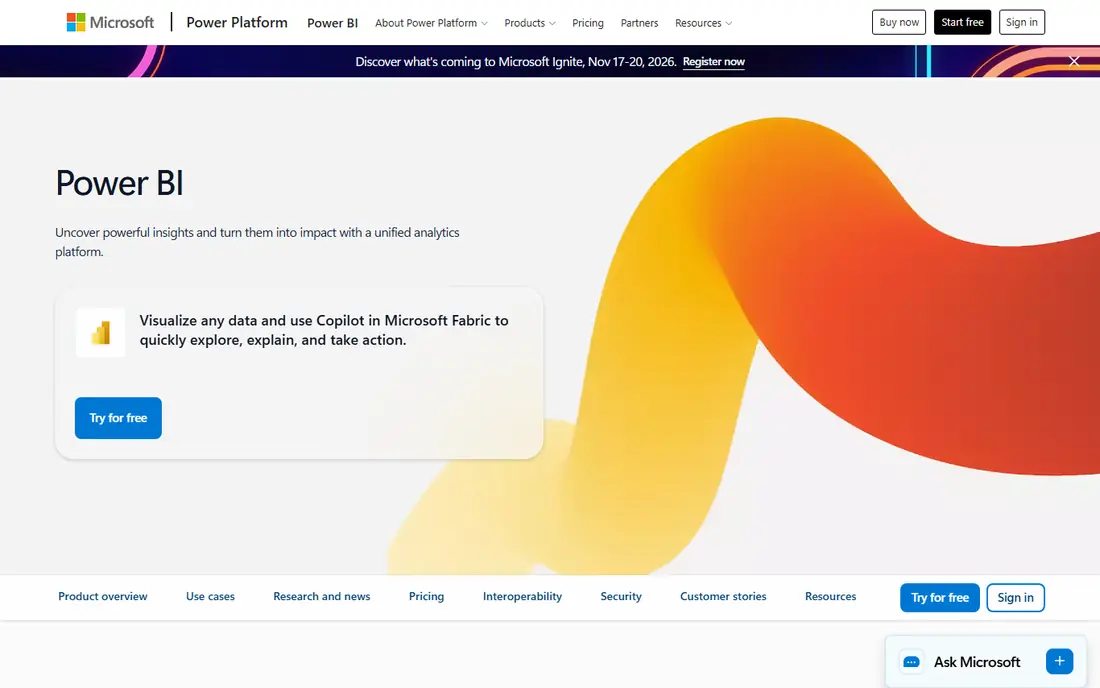Open Power Platform home link

coord(237,22)
